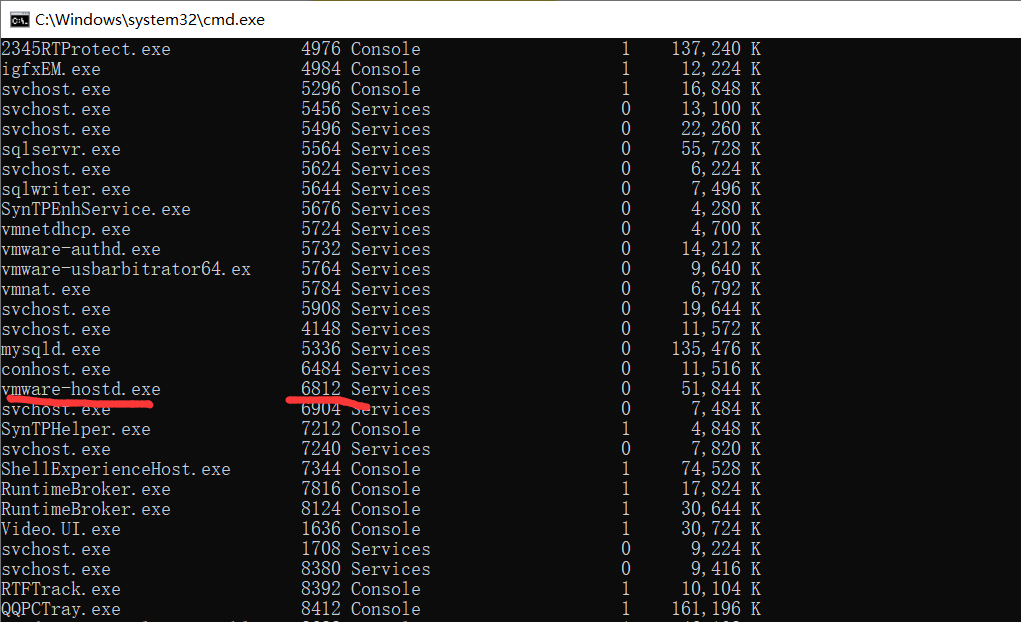This screenshot has width=1021, height=622.
Task: Click PID 1708 in the list
Action: click(x=321, y=550)
